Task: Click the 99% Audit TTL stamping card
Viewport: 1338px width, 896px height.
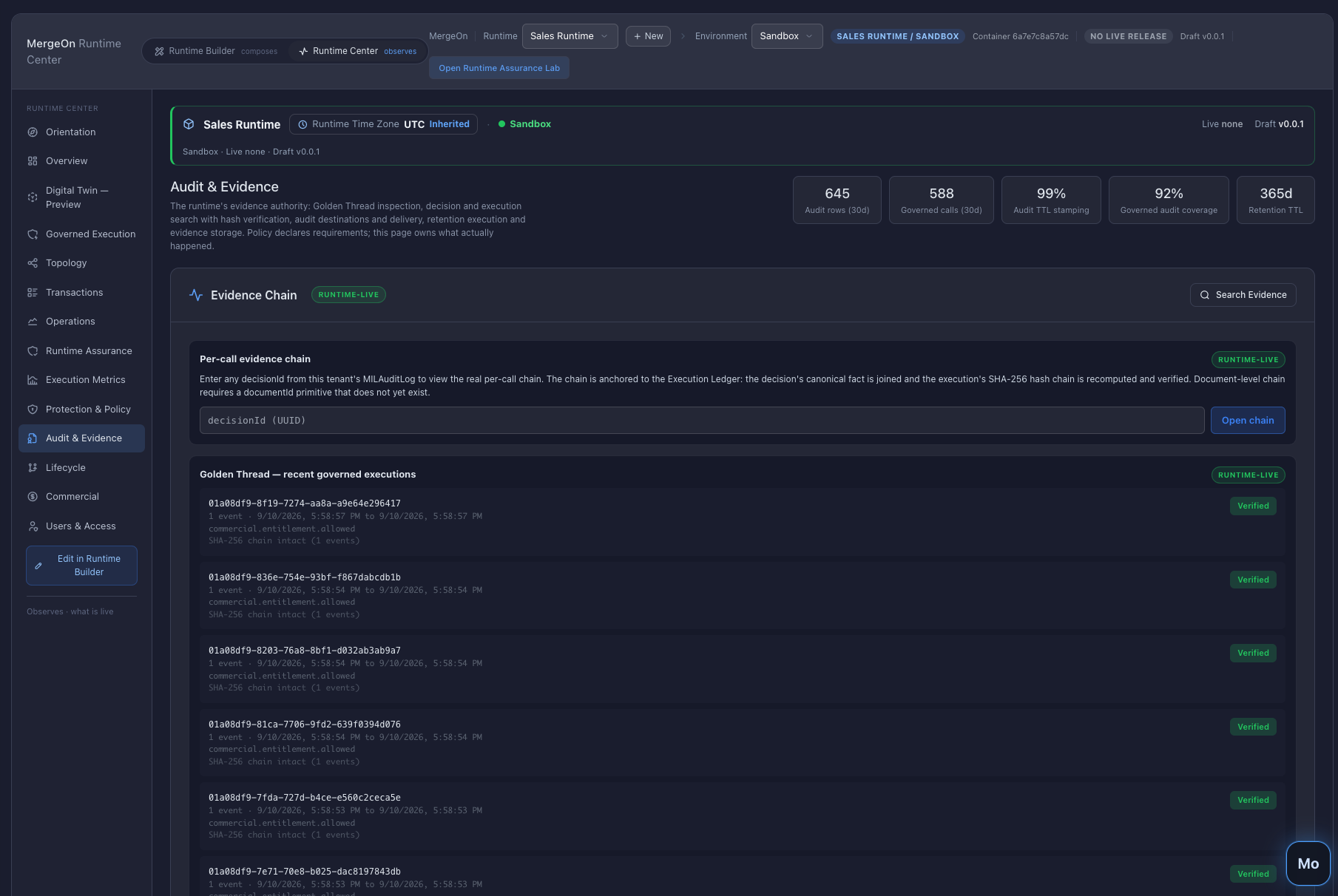Action: click(x=1051, y=200)
